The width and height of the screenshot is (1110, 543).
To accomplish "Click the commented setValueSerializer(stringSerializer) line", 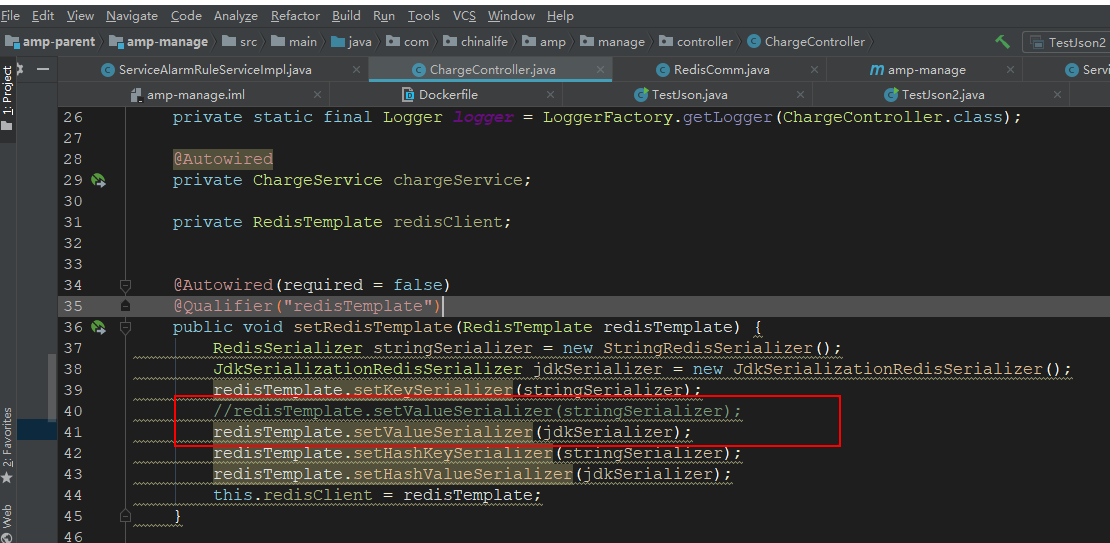I will pyautogui.click(x=478, y=411).
